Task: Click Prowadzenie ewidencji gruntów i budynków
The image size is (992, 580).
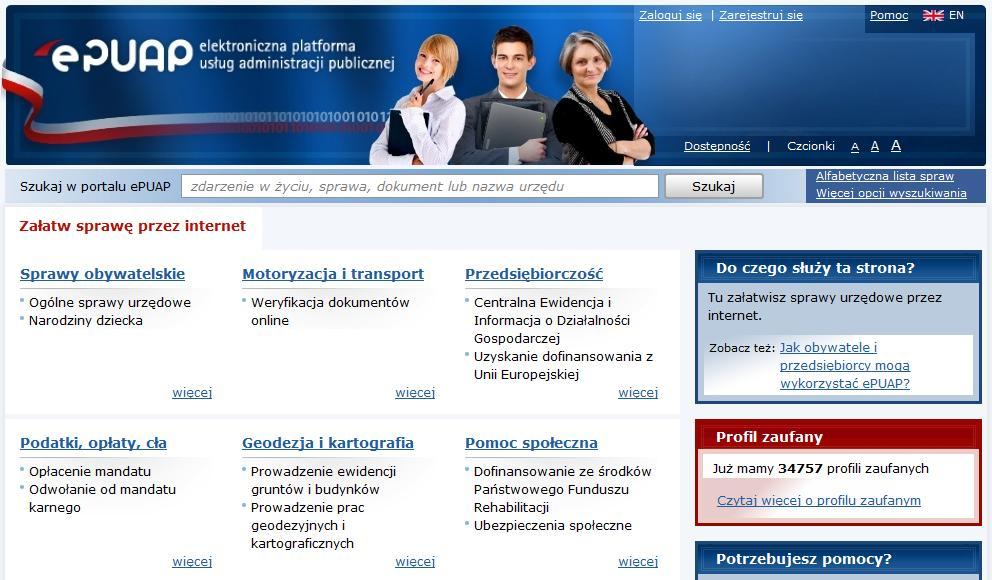Action: coord(323,480)
